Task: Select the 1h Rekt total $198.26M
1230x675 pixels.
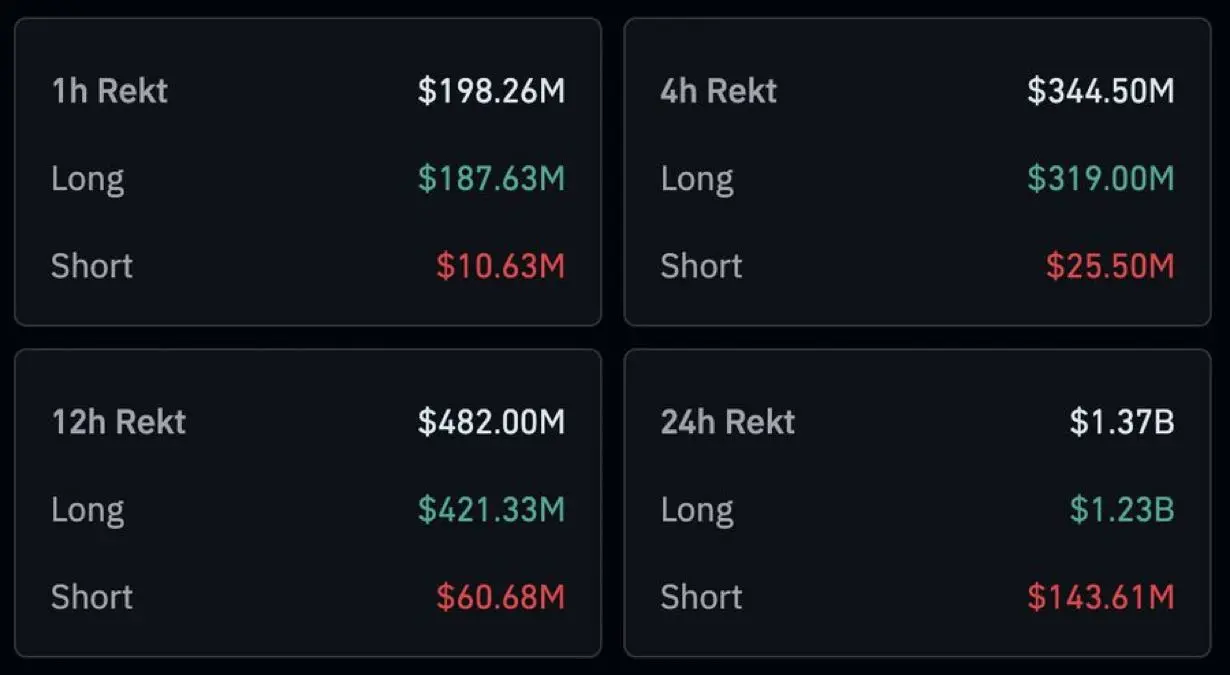Action: pos(491,91)
